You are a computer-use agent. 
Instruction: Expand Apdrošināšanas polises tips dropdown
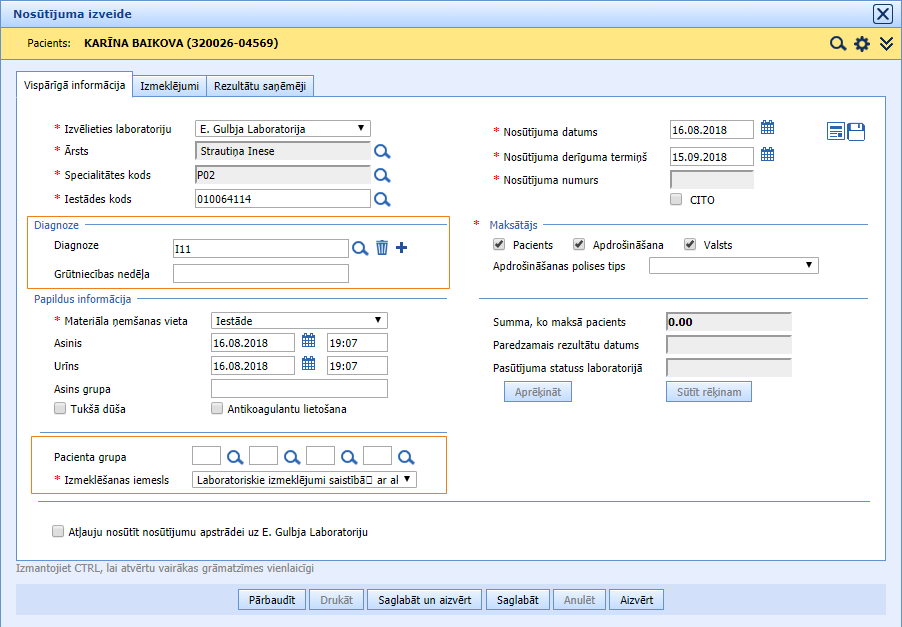click(733, 266)
